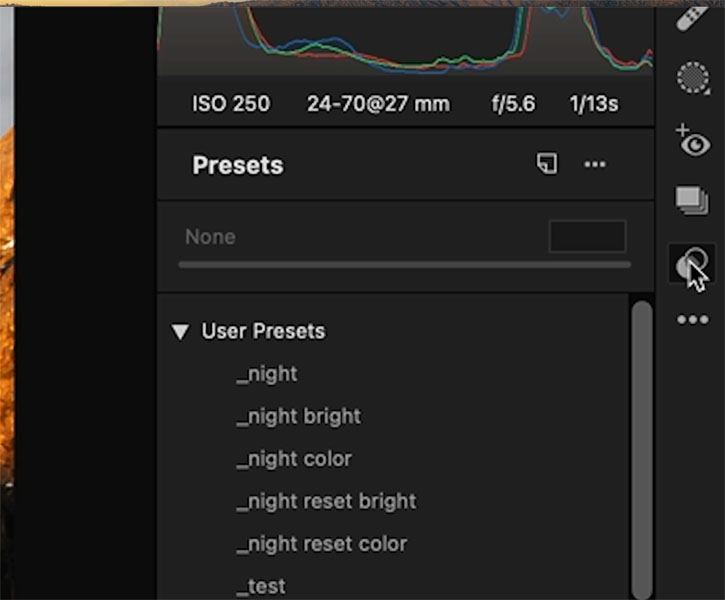
Task: Click the preset amount slider track
Action: pyautogui.click(x=405, y=265)
